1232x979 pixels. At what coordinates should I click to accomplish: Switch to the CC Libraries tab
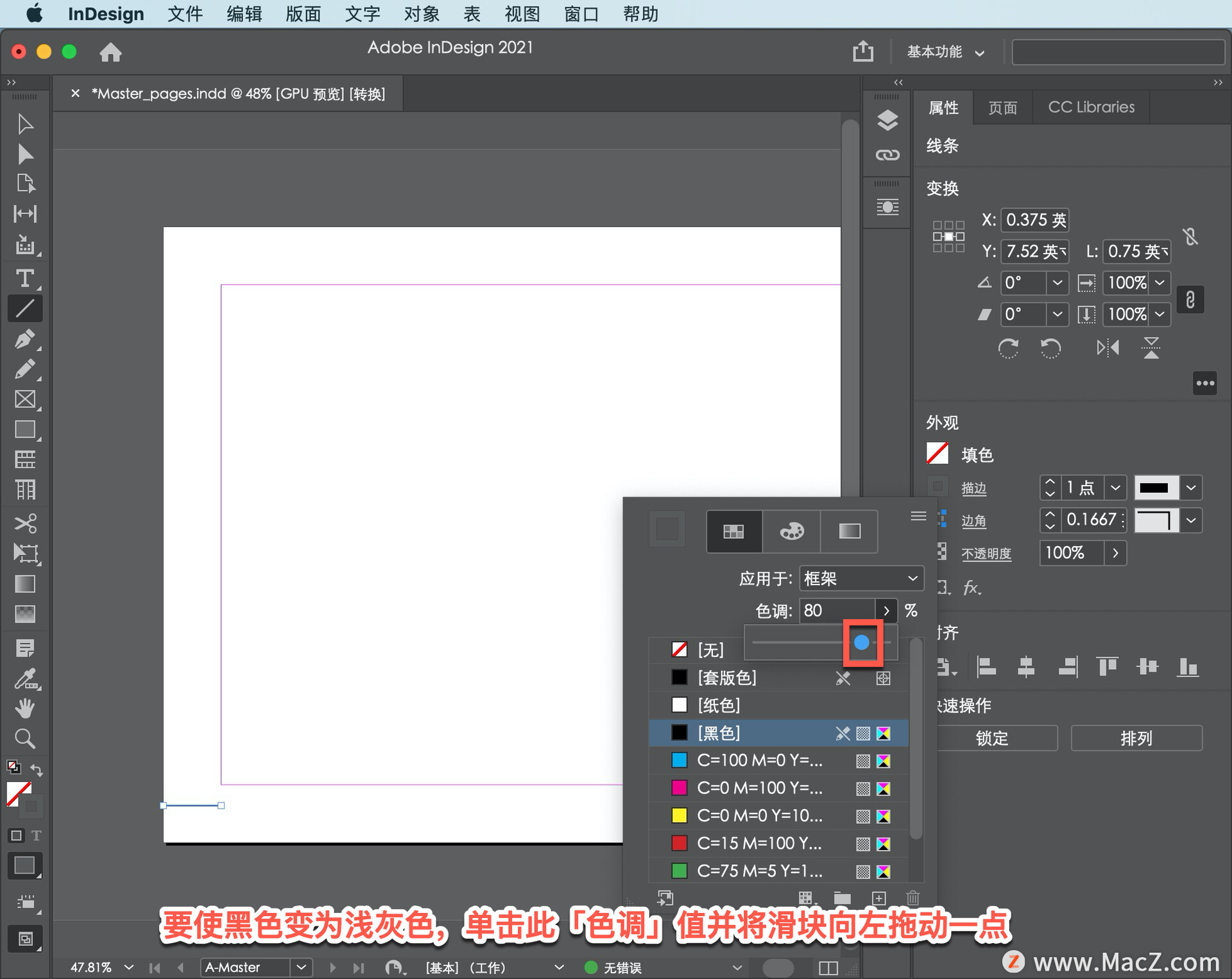[1091, 107]
